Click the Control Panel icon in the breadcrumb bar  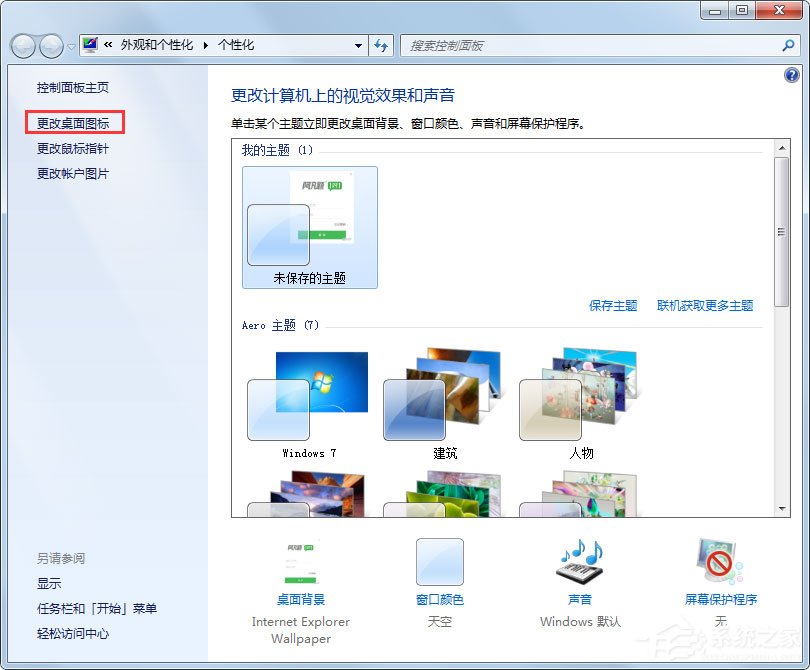click(88, 44)
